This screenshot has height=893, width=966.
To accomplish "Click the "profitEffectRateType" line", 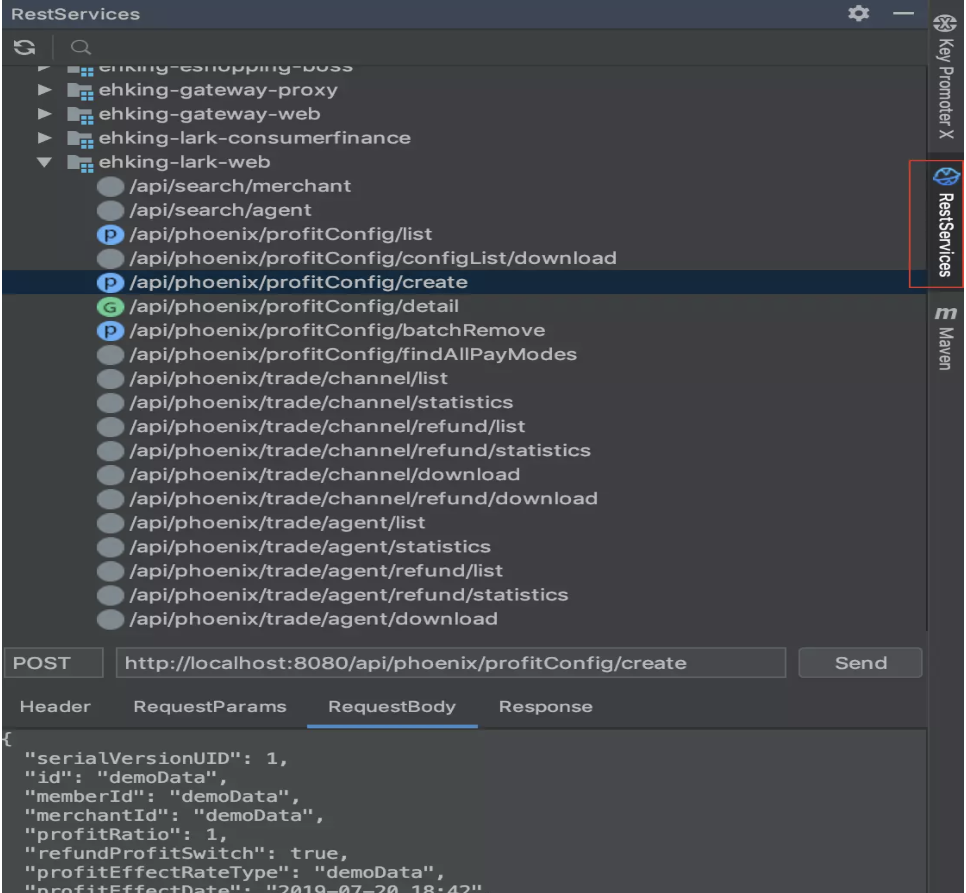I will point(234,873).
